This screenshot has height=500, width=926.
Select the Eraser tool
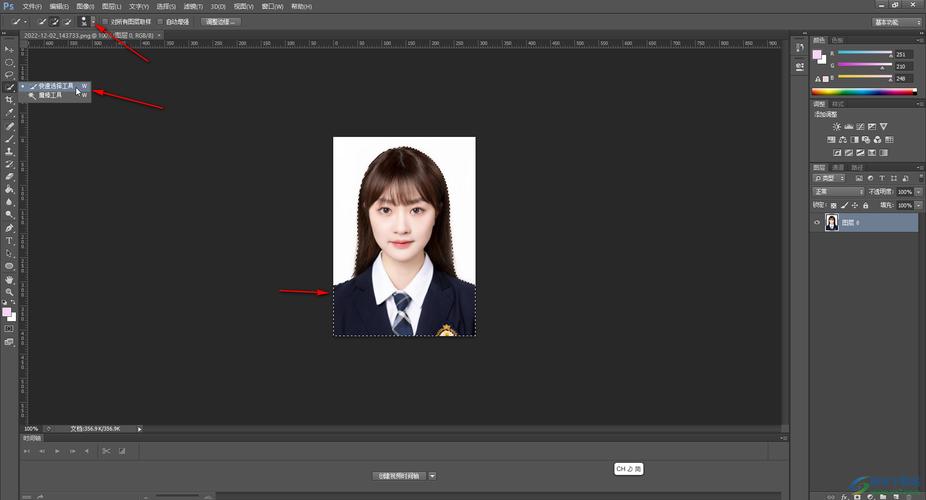[x=9, y=177]
